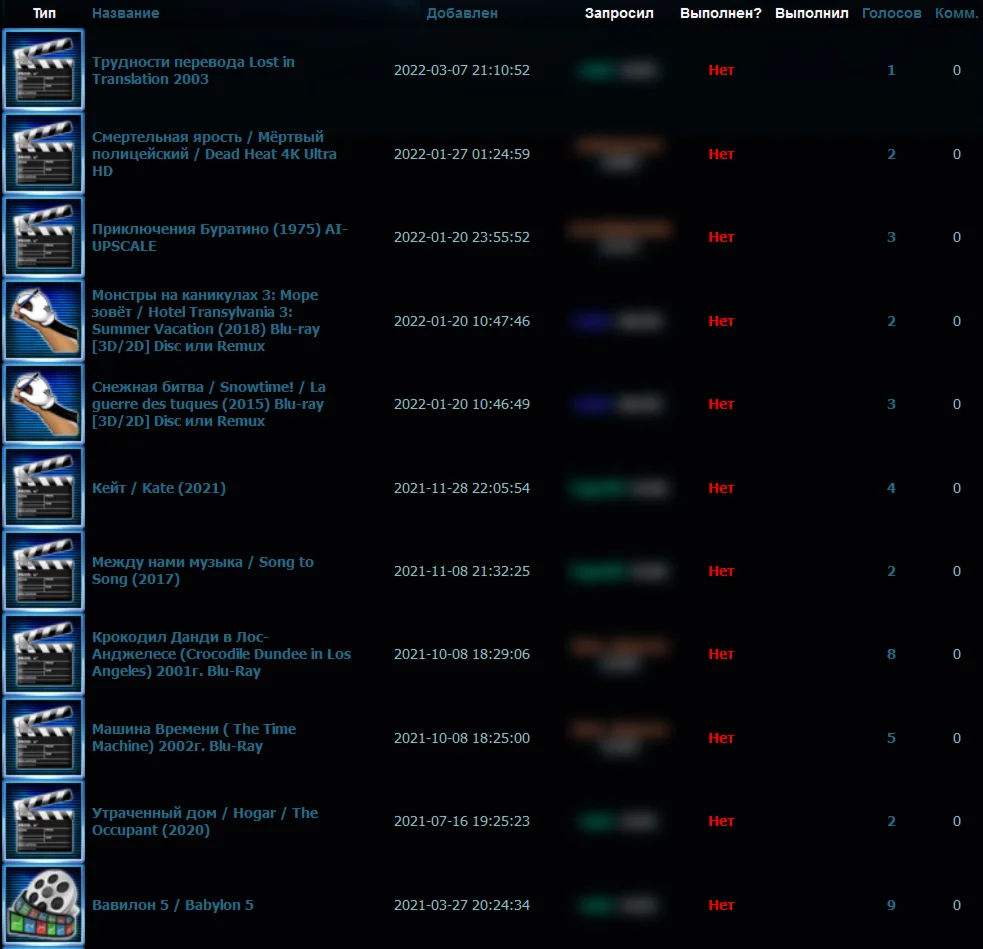The width and height of the screenshot is (983, 949).
Task: Click date 2022-01-20 10:47:46
Action: (461, 321)
